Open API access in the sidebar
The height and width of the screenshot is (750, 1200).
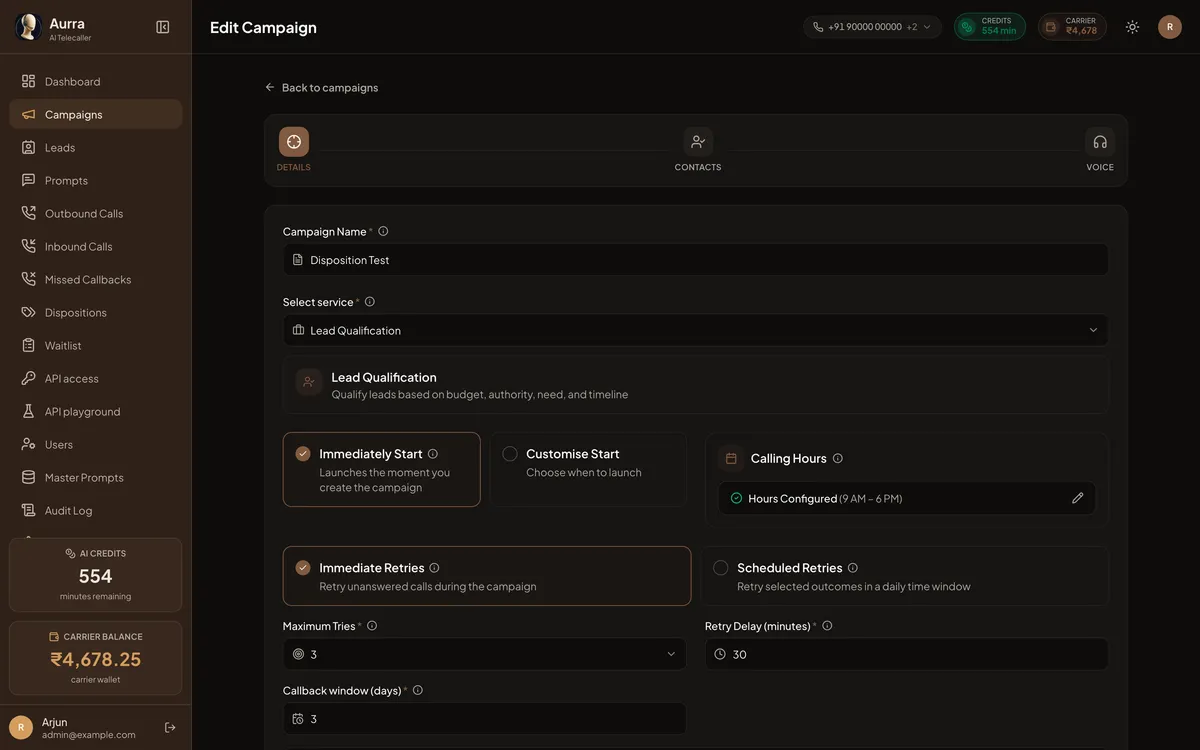click(x=96, y=378)
